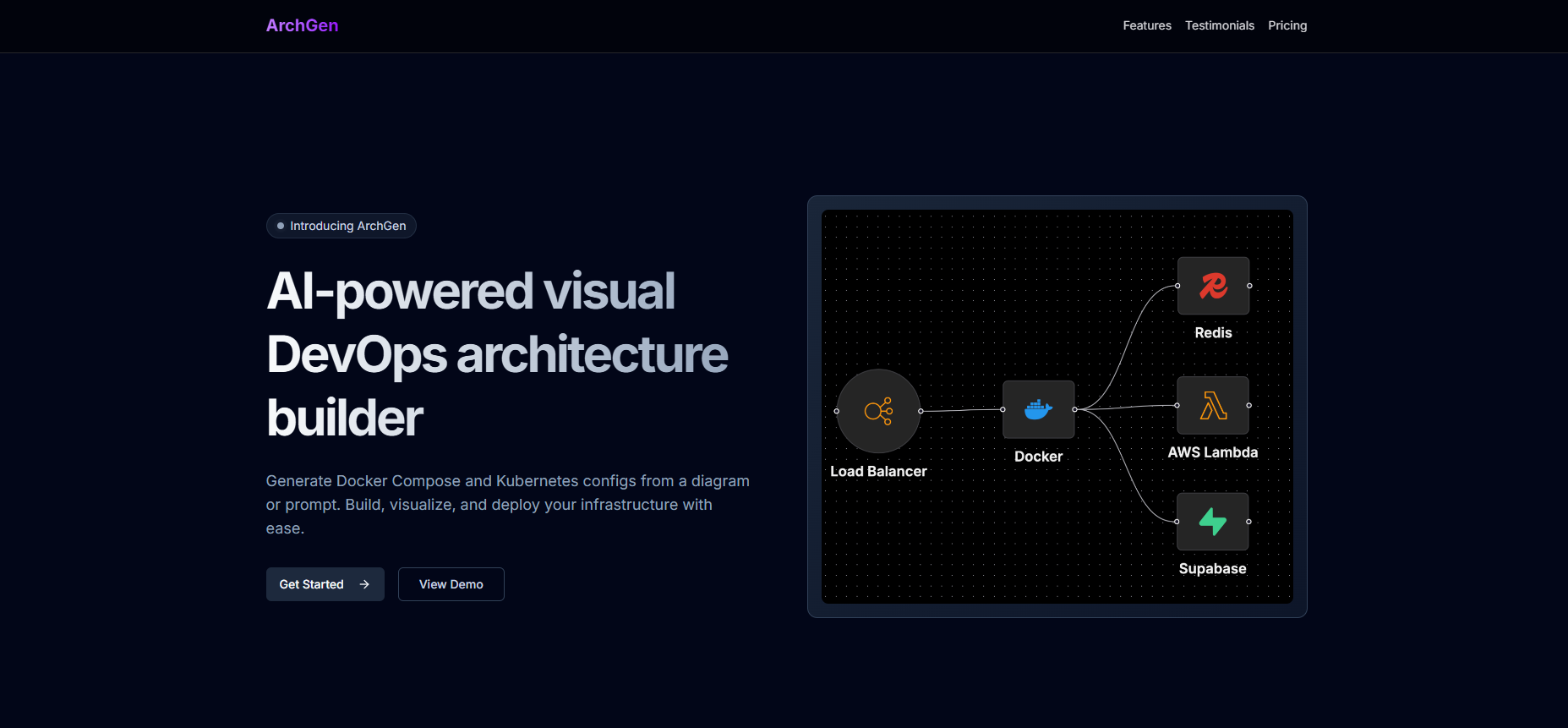The width and height of the screenshot is (1568, 728).
Task: Click the arrow icon in Get Started
Action: point(364,584)
